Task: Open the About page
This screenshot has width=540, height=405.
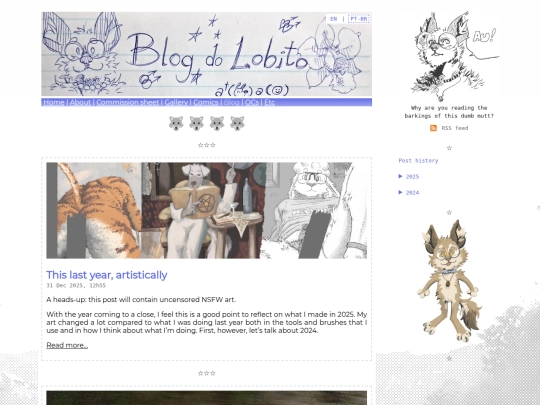Action: pyautogui.click(x=80, y=102)
